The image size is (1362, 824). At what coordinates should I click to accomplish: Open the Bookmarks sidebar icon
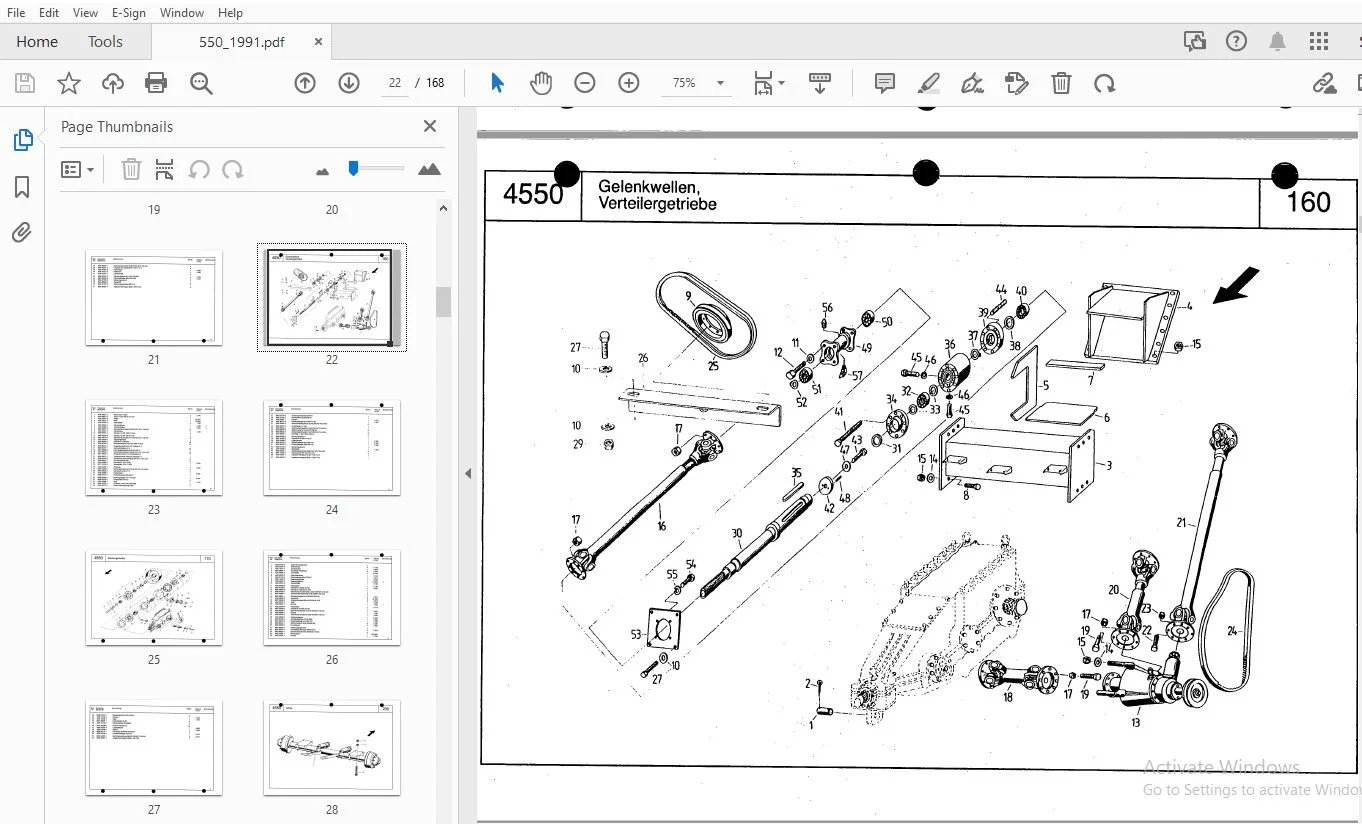pos(22,187)
